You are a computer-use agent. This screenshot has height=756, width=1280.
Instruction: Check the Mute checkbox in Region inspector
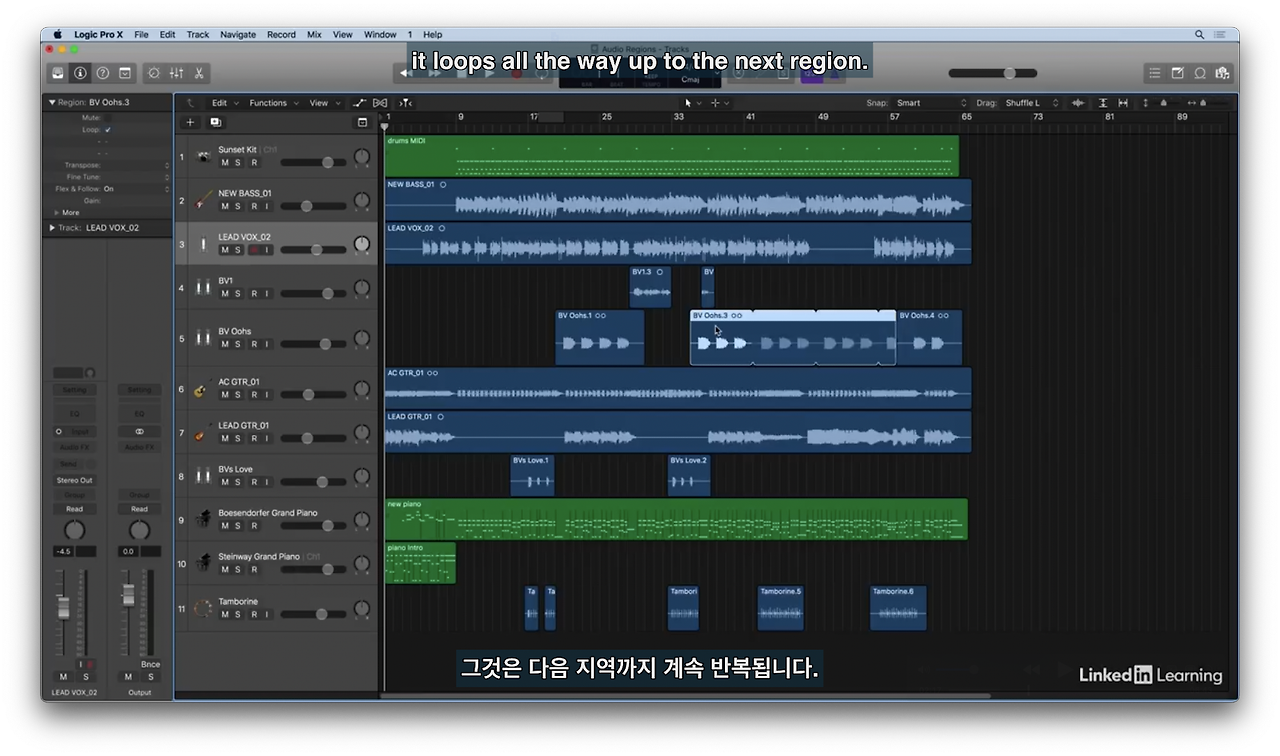click(x=108, y=118)
